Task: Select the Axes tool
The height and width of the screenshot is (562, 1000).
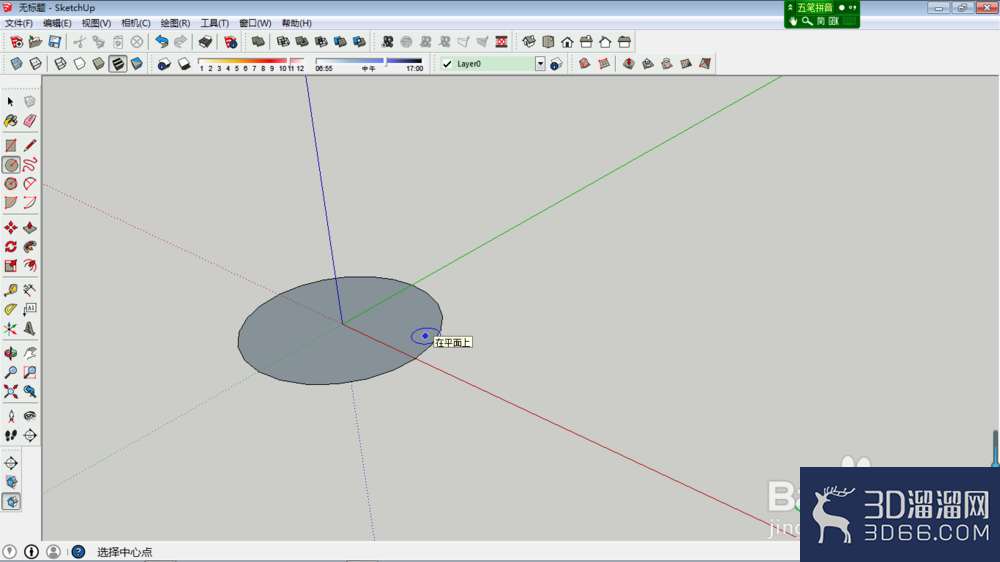Action: 11,329
